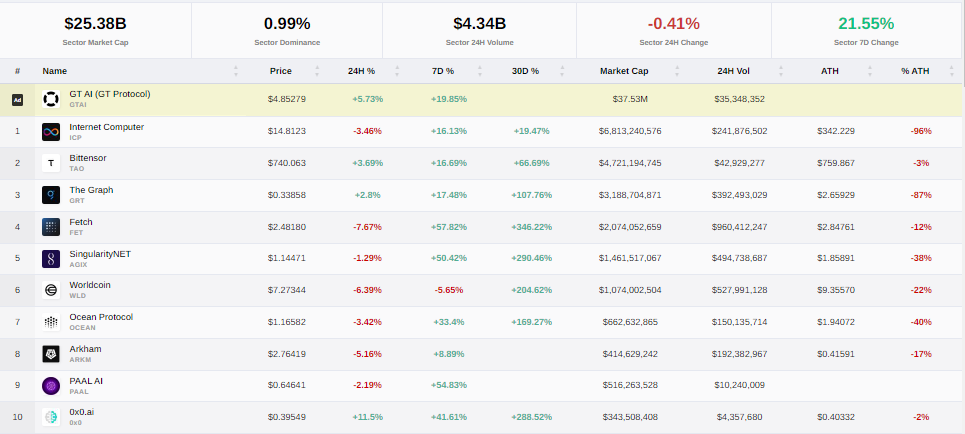The width and height of the screenshot is (965, 434).
Task: Click the PAAL AI purple logo icon
Action: 51,386
